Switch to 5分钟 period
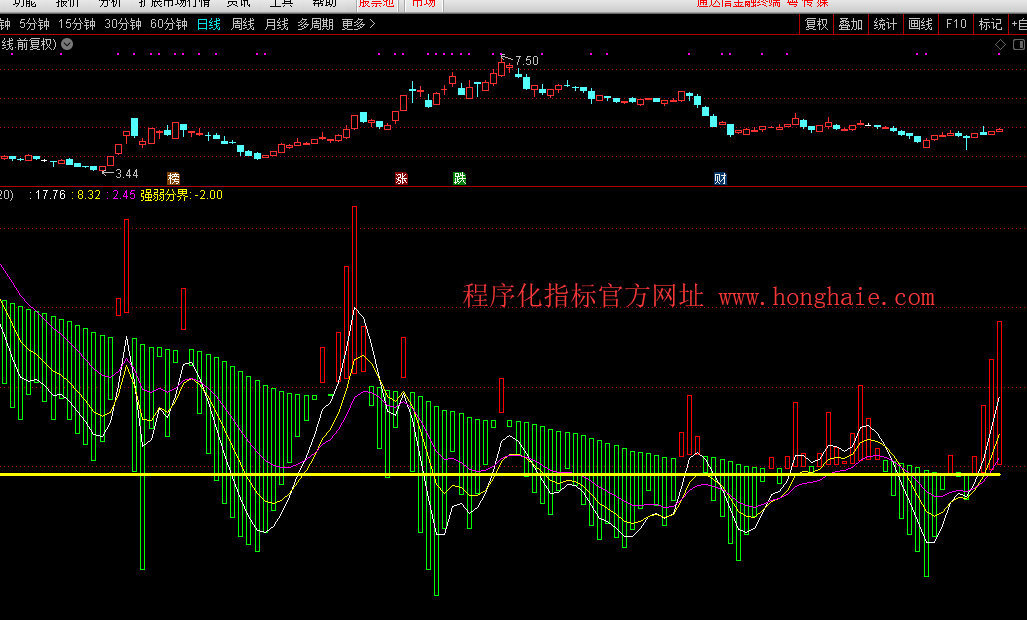The height and width of the screenshot is (620, 1027). [35, 24]
